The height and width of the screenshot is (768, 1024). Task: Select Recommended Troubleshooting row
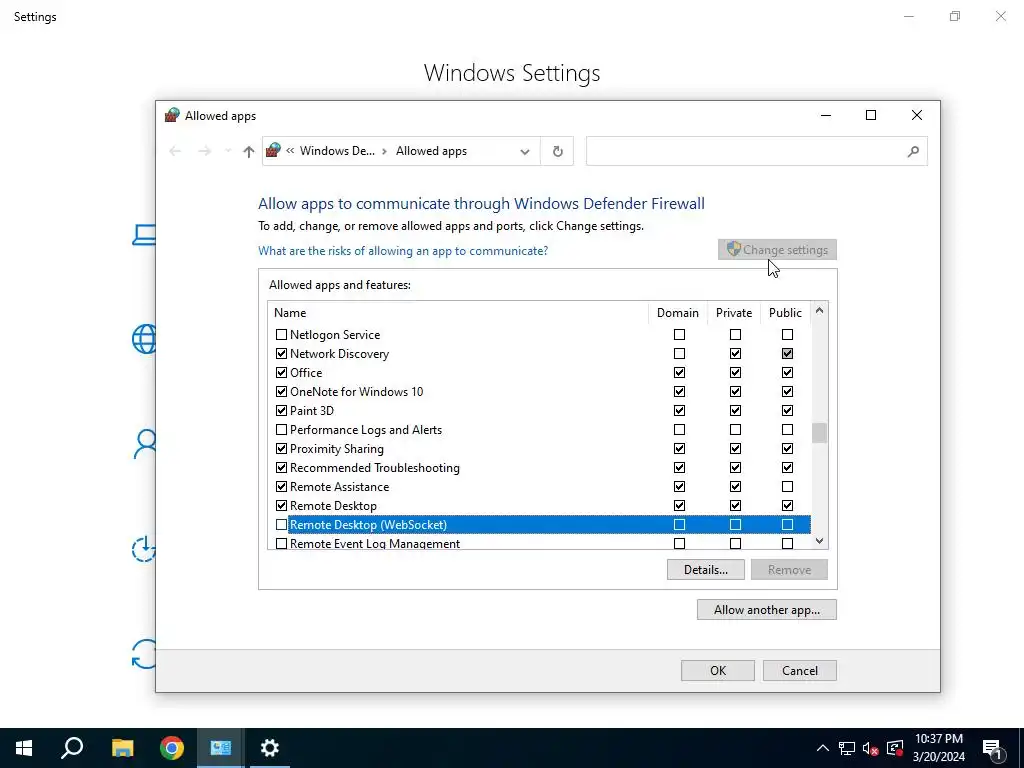(539, 468)
